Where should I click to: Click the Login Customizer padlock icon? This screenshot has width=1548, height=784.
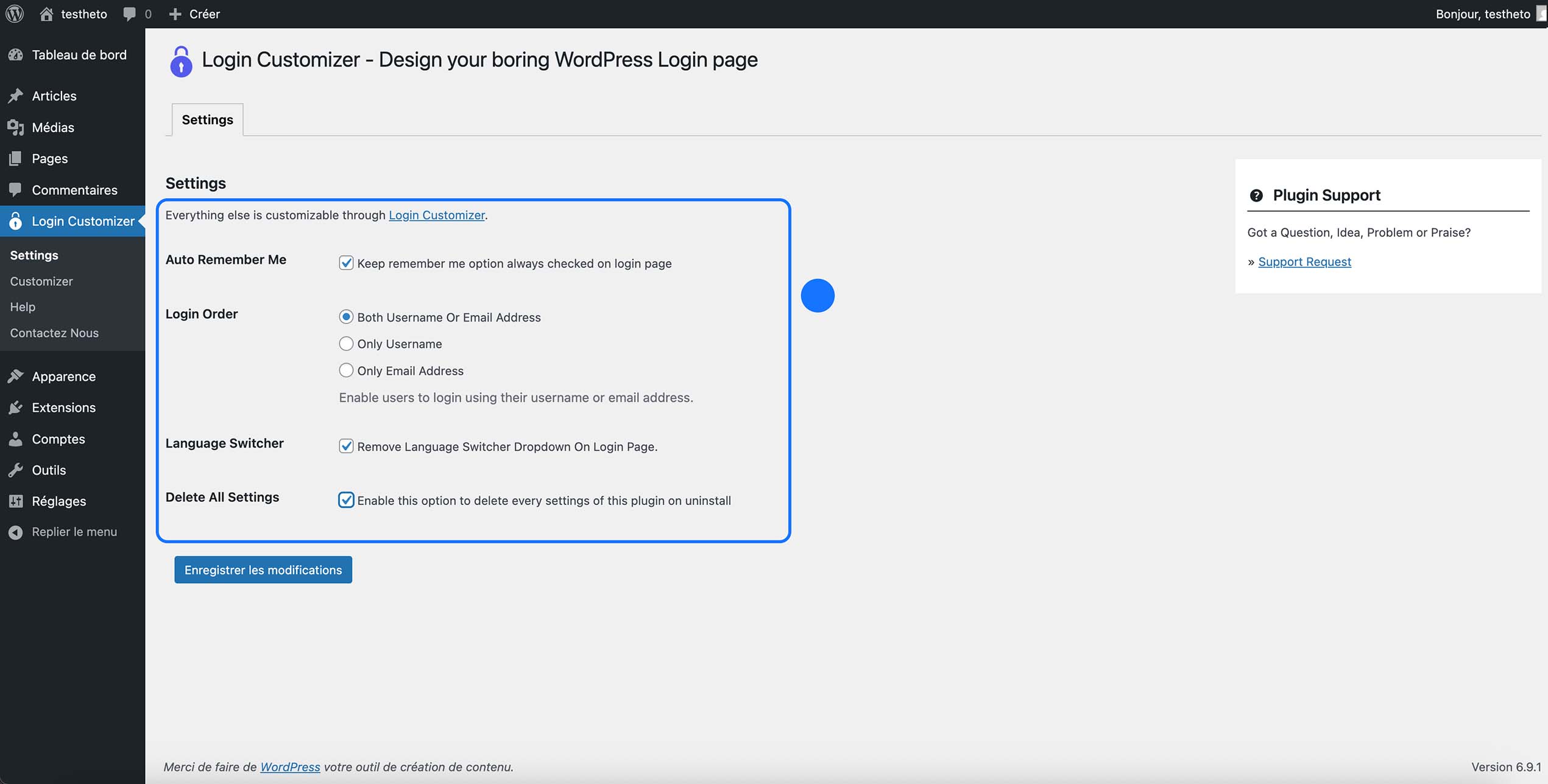(x=16, y=221)
